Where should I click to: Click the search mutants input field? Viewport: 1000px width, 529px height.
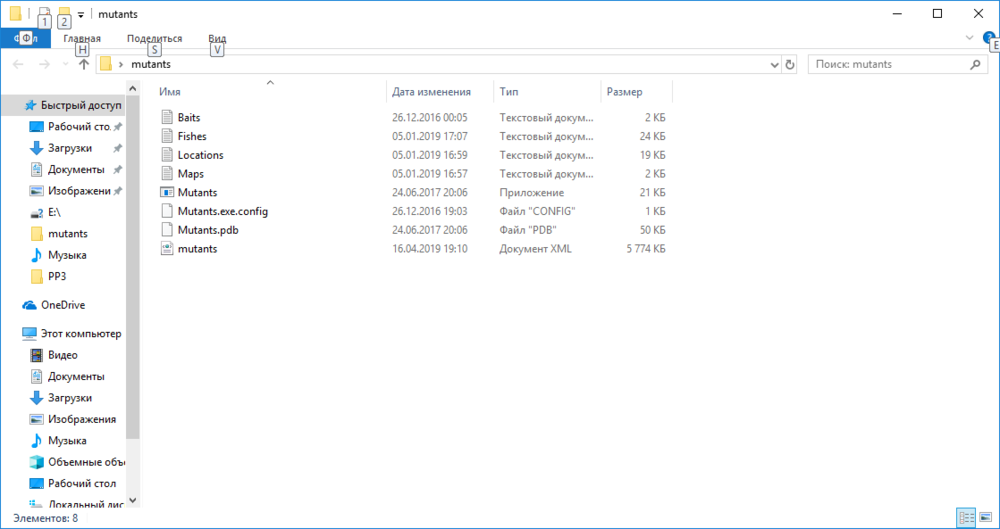(x=888, y=64)
